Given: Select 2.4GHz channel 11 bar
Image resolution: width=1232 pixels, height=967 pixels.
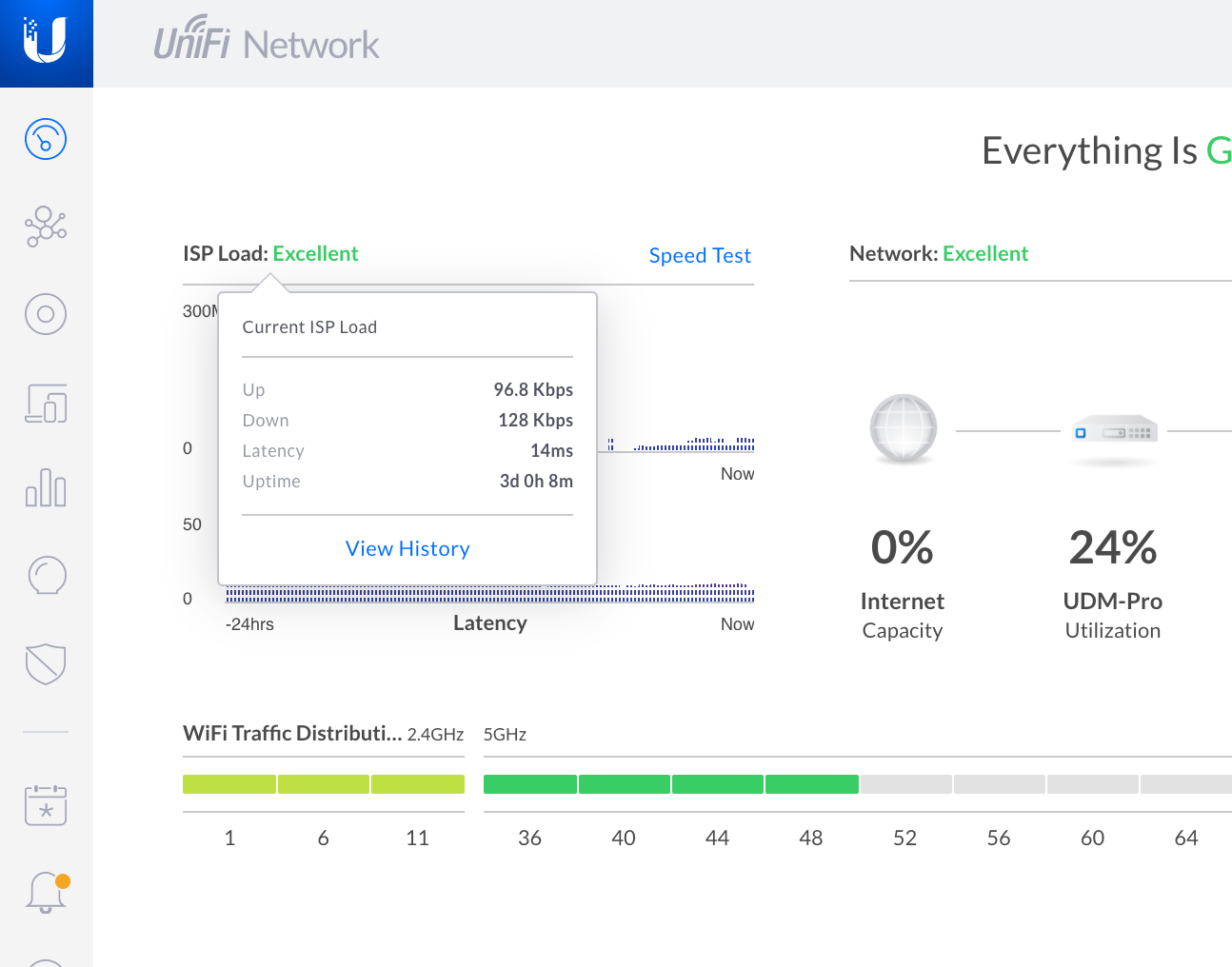Looking at the screenshot, I should point(418,784).
